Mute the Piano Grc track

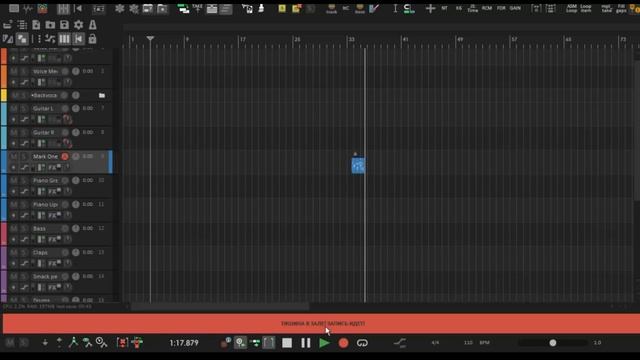(14, 180)
